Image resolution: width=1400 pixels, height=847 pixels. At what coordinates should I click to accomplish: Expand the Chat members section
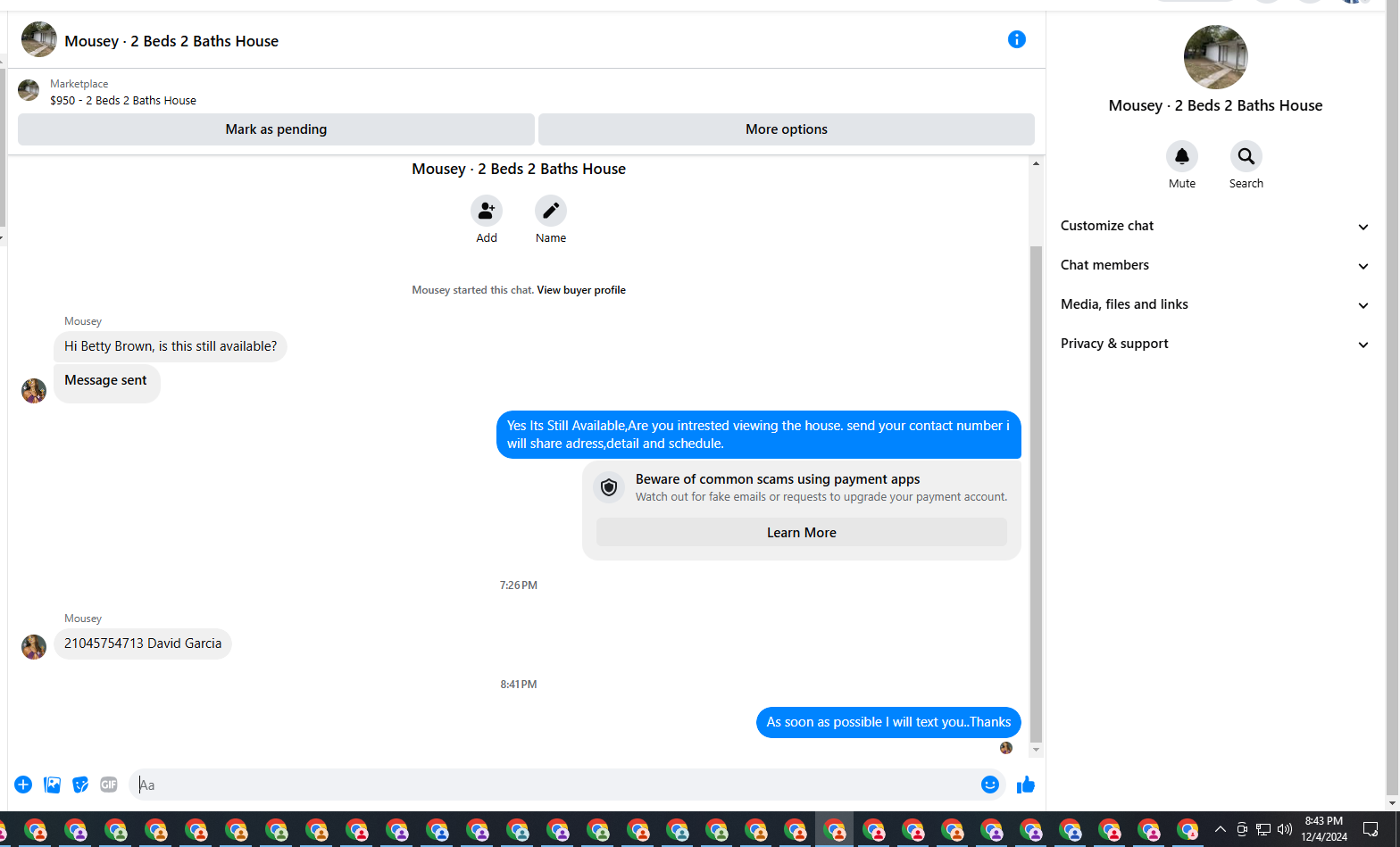point(1214,265)
